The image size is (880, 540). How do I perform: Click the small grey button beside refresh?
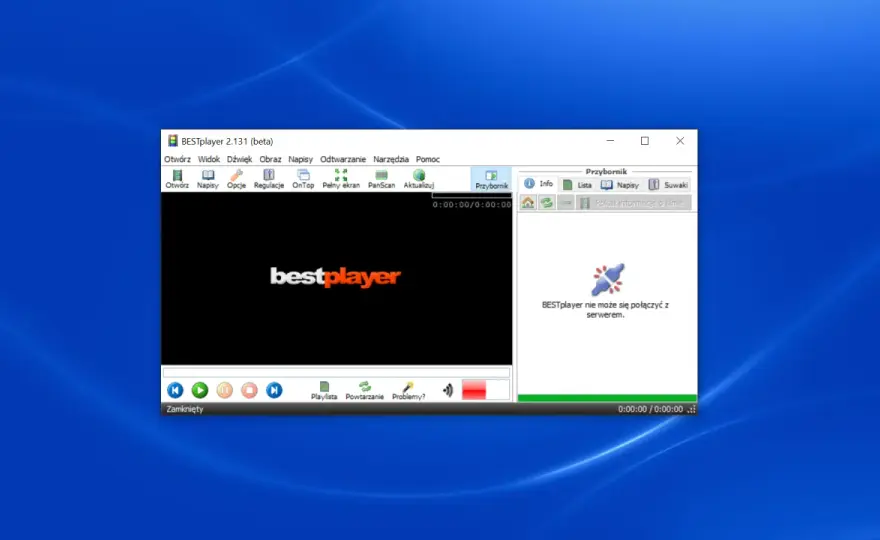coord(566,203)
